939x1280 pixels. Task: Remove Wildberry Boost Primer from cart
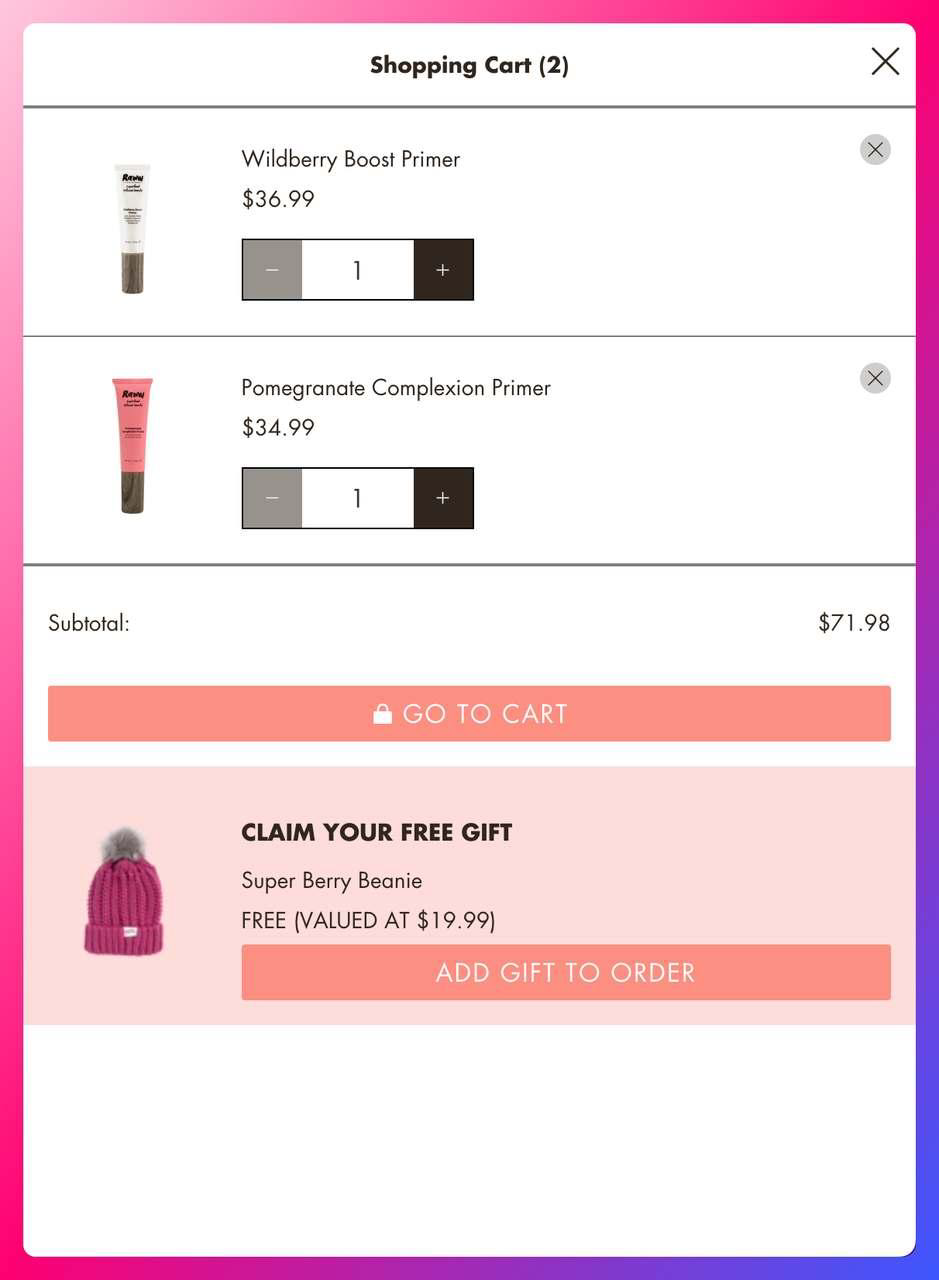pos(875,150)
